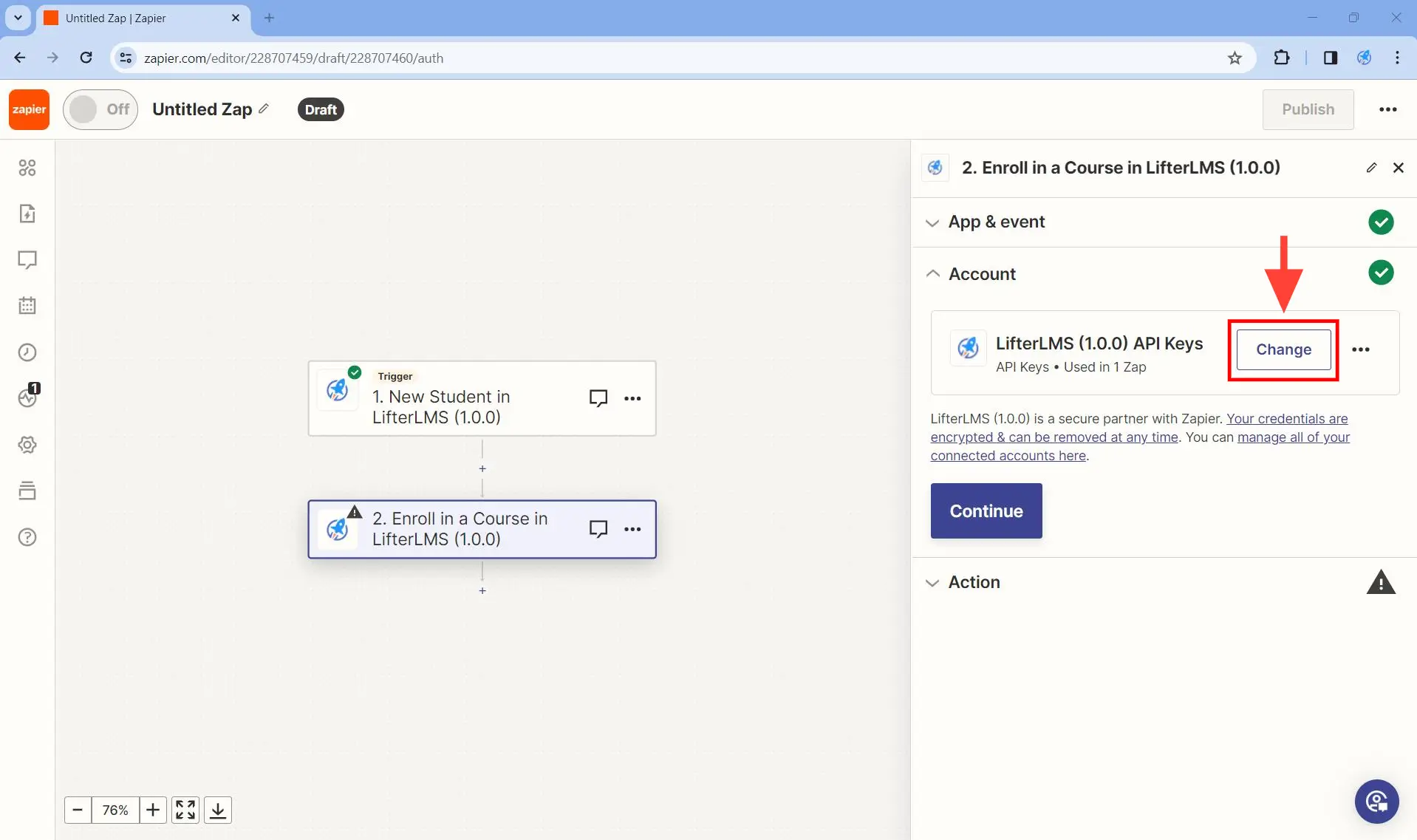Go back to previous page
The width and height of the screenshot is (1417, 840).
(20, 58)
